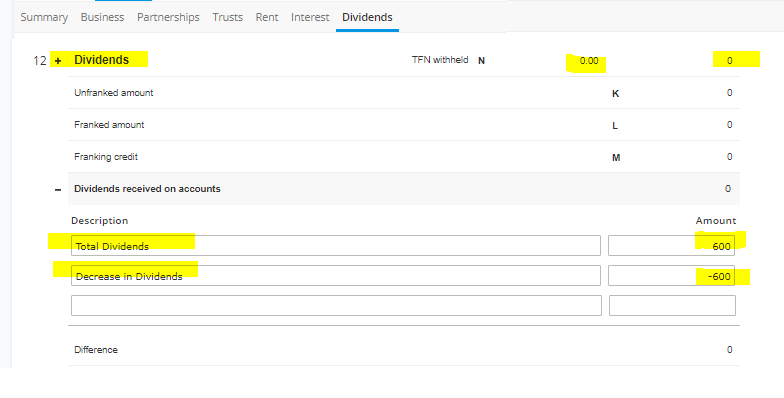Open the Business tab
This screenshot has width=784, height=398.
point(102,17)
